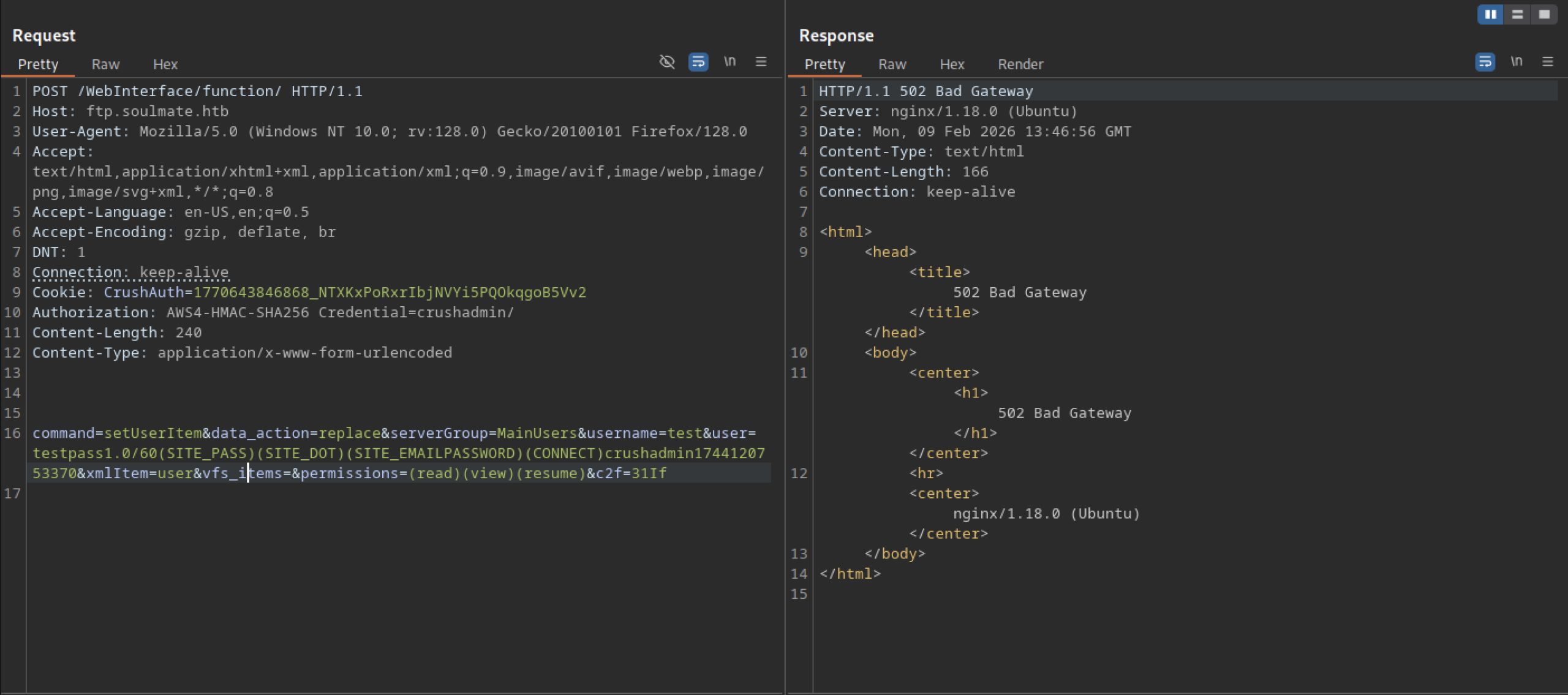The width and height of the screenshot is (1568, 695).
Task: Select the Response Raw tab
Action: click(x=892, y=64)
